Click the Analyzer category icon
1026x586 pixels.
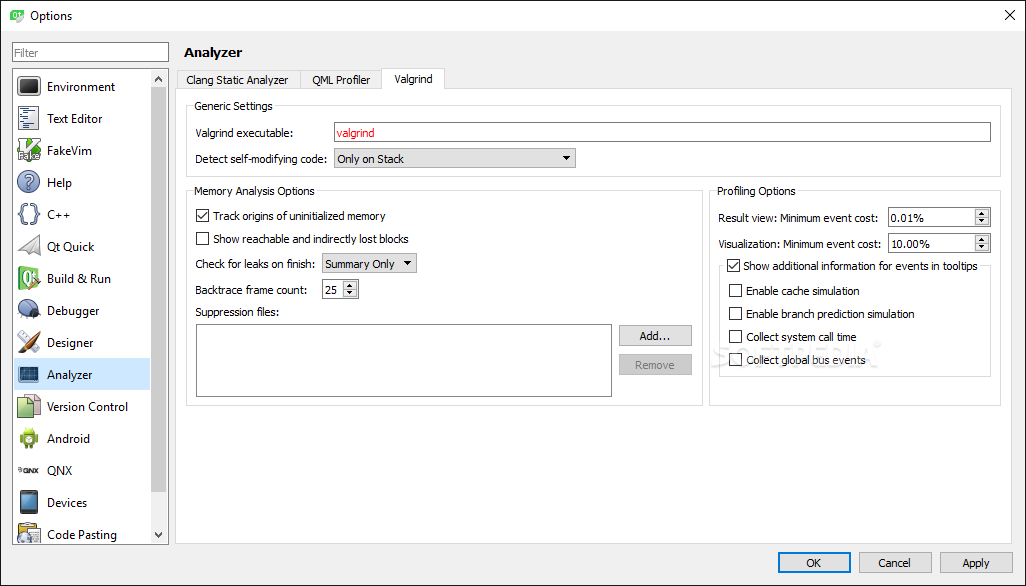point(29,375)
